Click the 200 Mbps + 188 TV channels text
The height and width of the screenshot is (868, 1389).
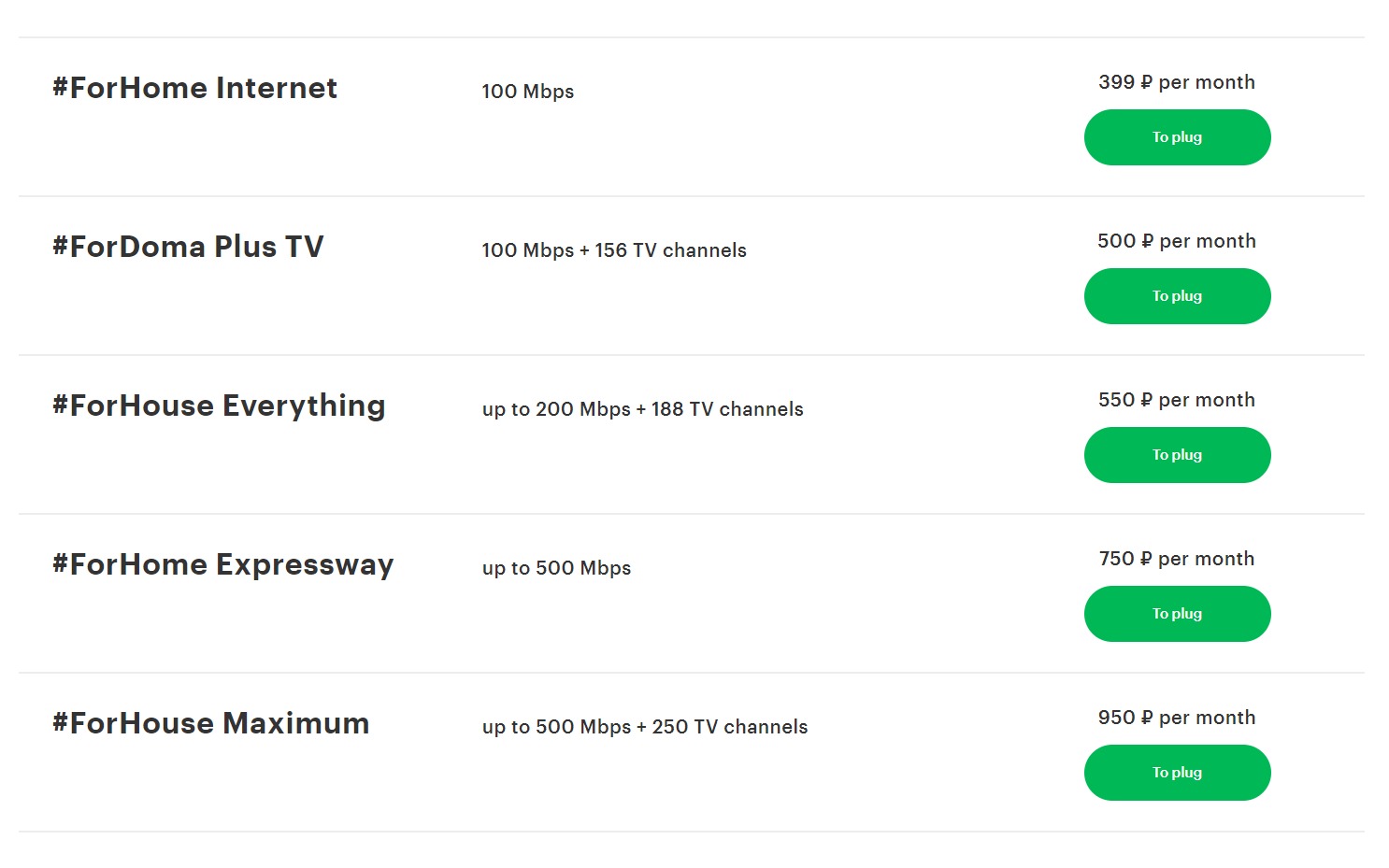pyautogui.click(x=642, y=409)
